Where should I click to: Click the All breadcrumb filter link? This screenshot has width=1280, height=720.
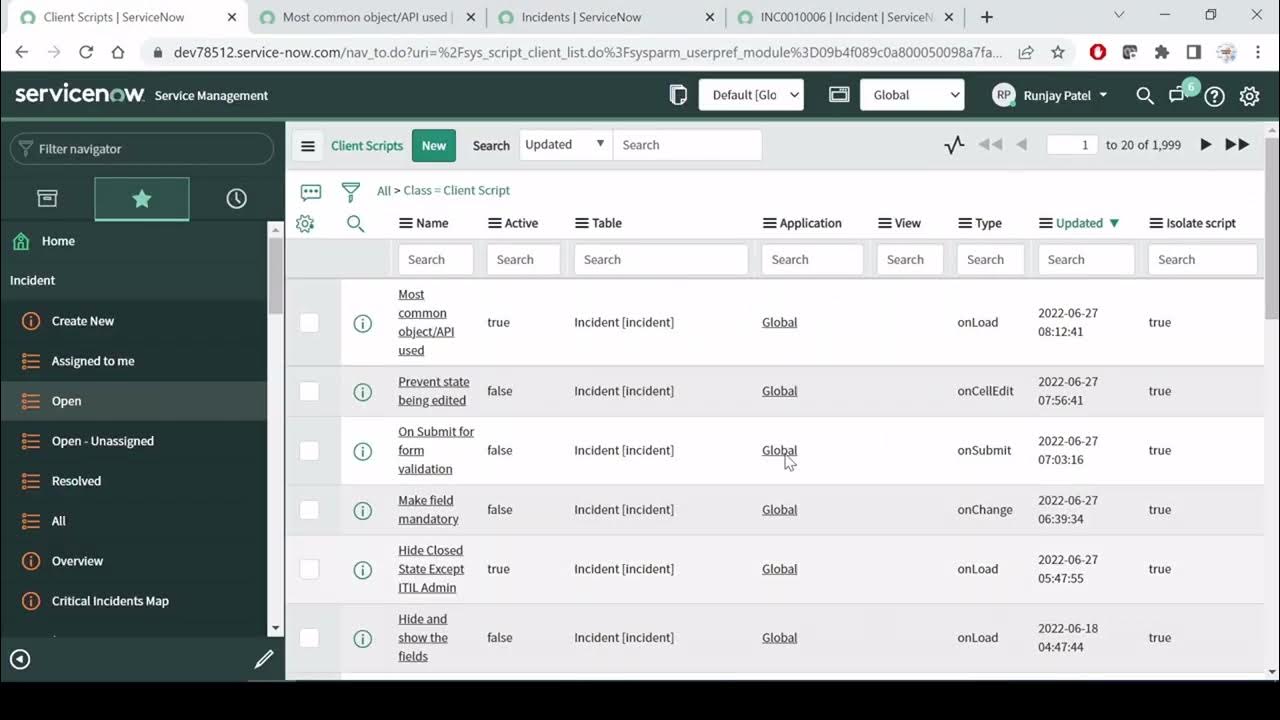384,190
